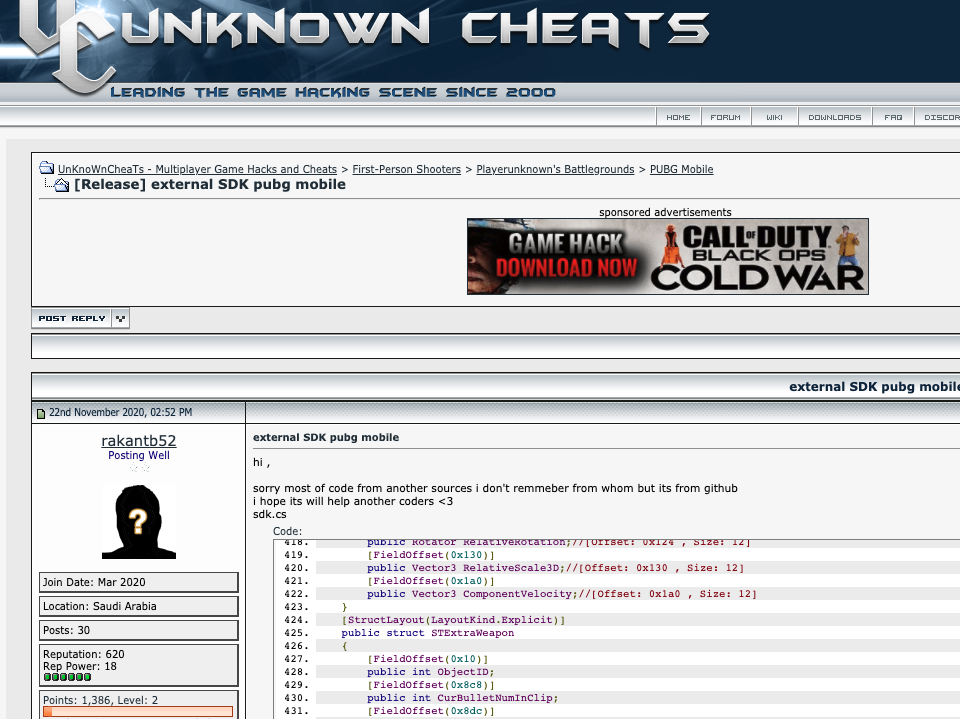Open the FAQ nav item
The image size is (960, 719).
point(893,117)
